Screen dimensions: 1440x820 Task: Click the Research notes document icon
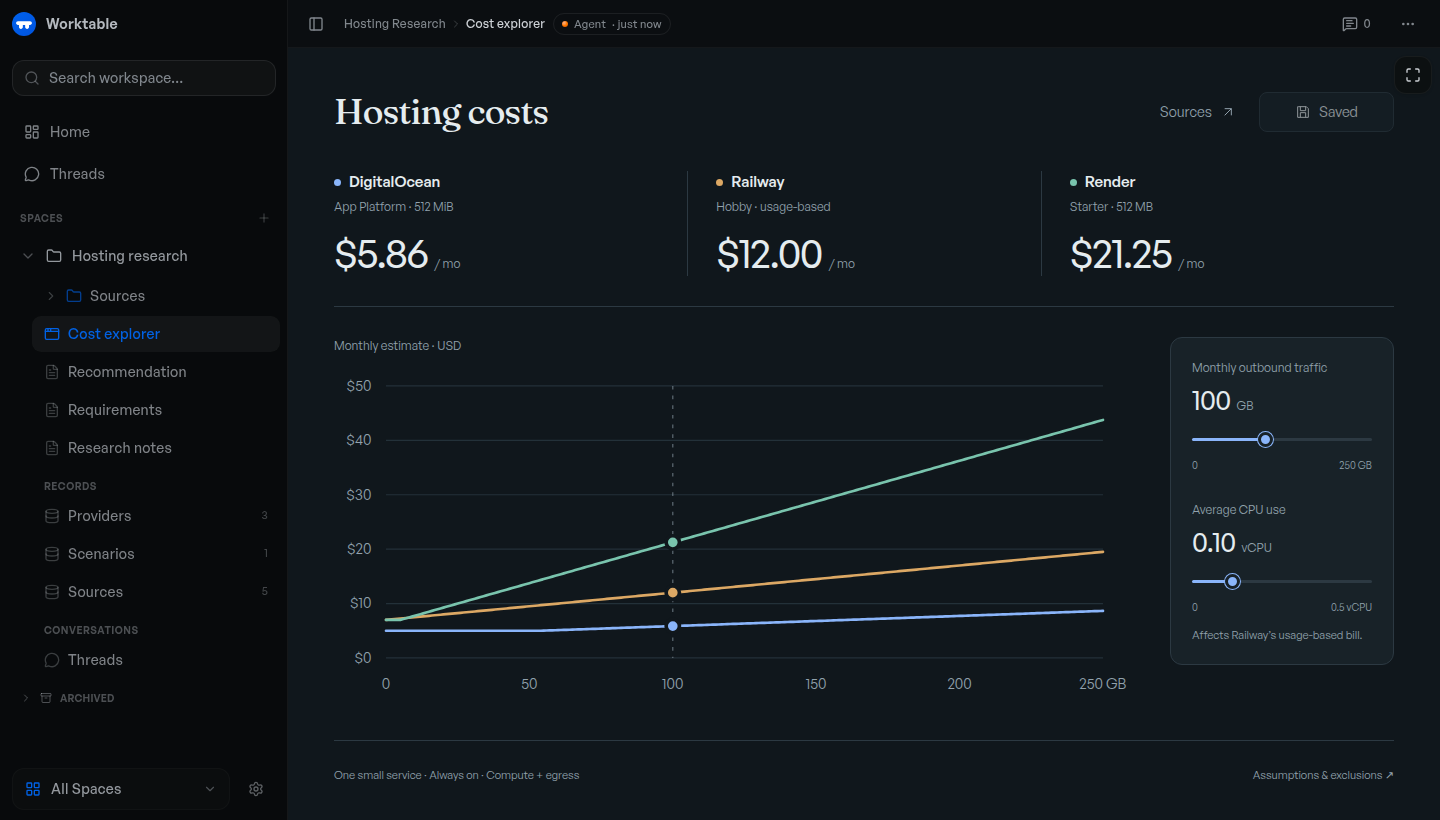pos(52,448)
